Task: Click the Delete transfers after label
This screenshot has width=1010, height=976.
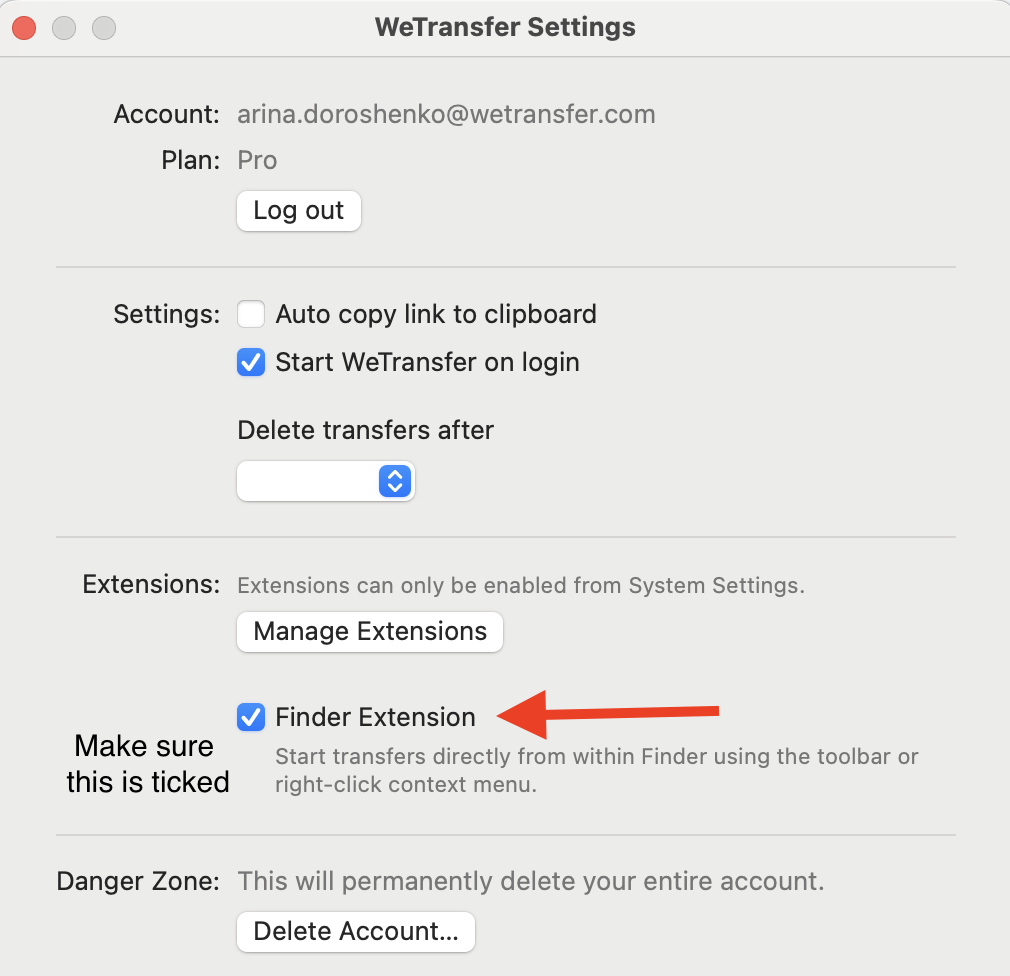Action: pos(365,430)
